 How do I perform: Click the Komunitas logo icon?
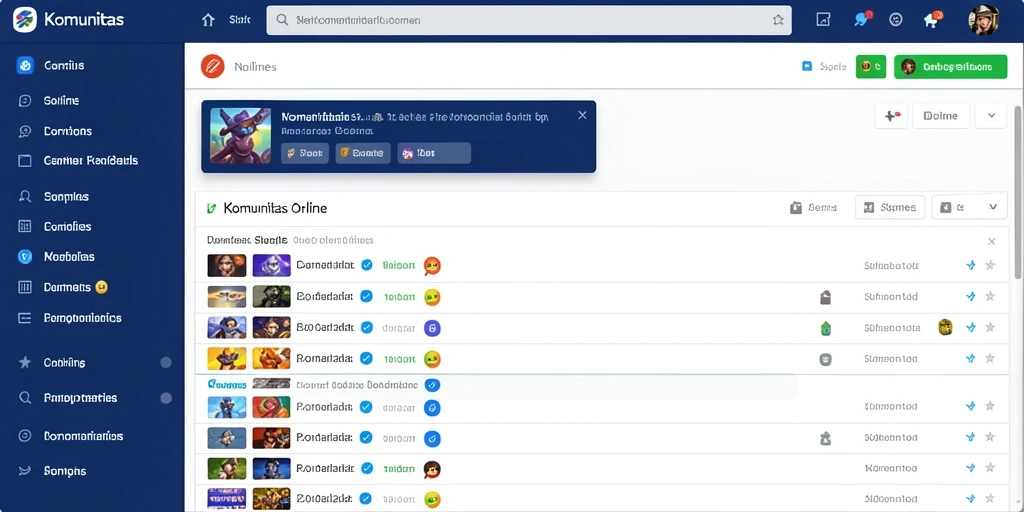(25, 20)
